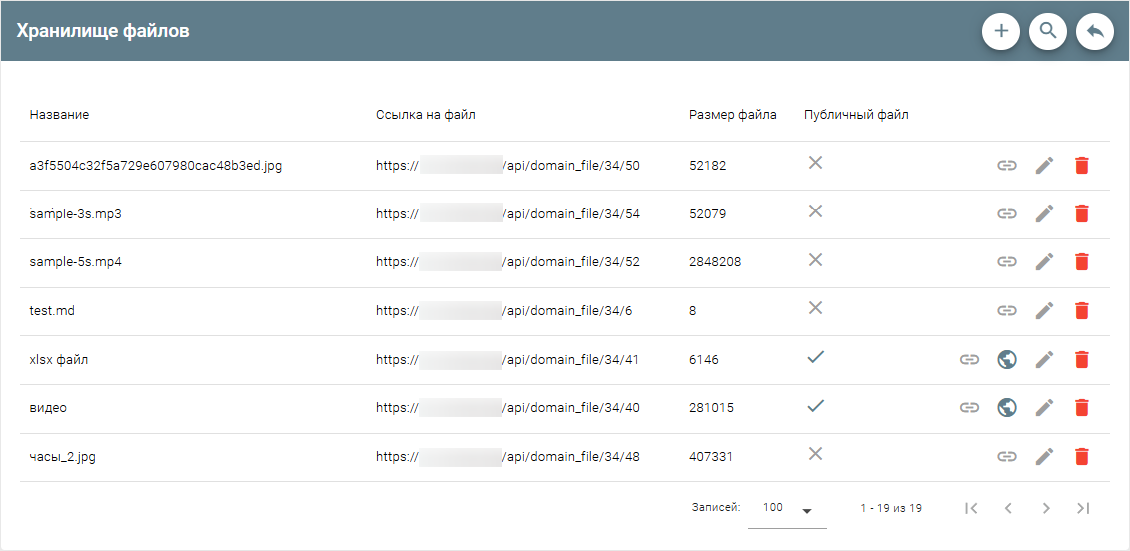The height and width of the screenshot is (551, 1130).
Task: Click the Публичный файл column header
Action: tap(856, 115)
